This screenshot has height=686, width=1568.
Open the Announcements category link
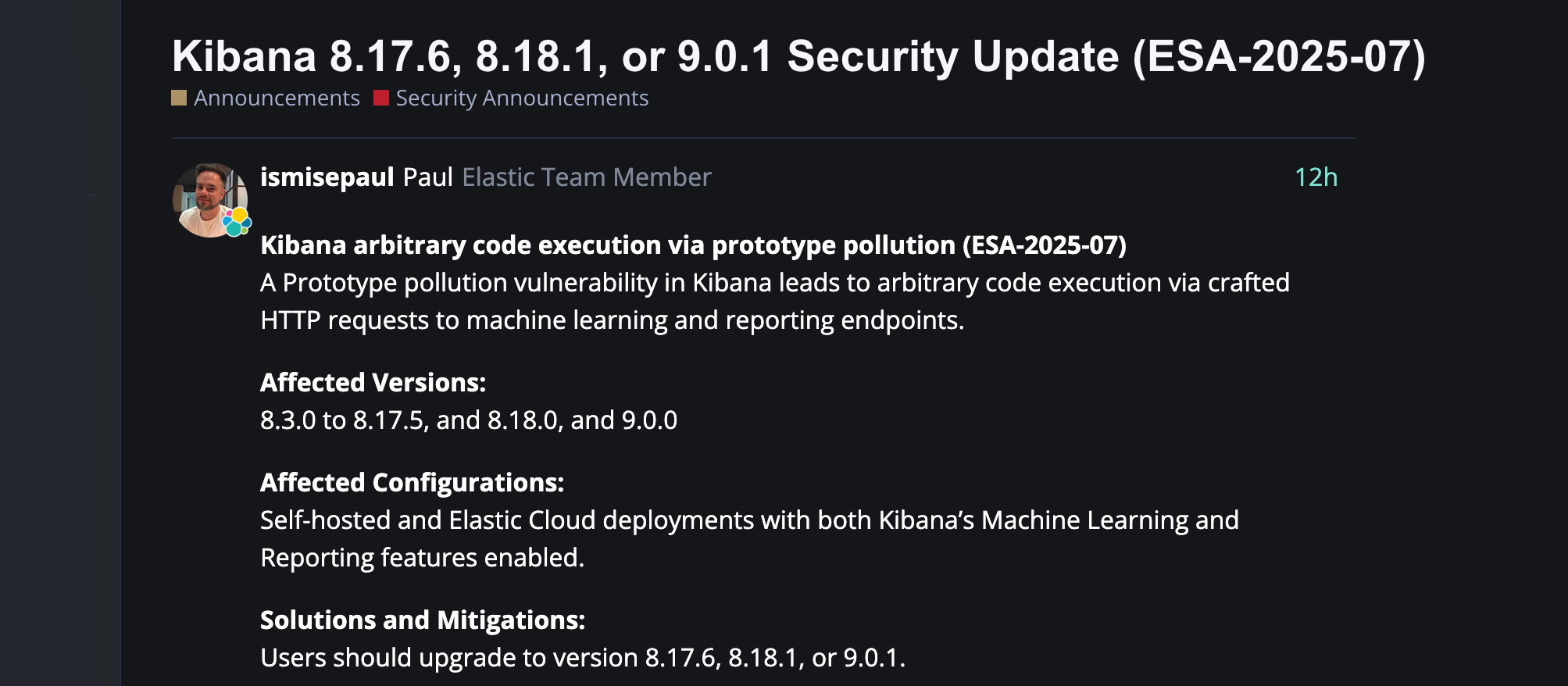(277, 98)
